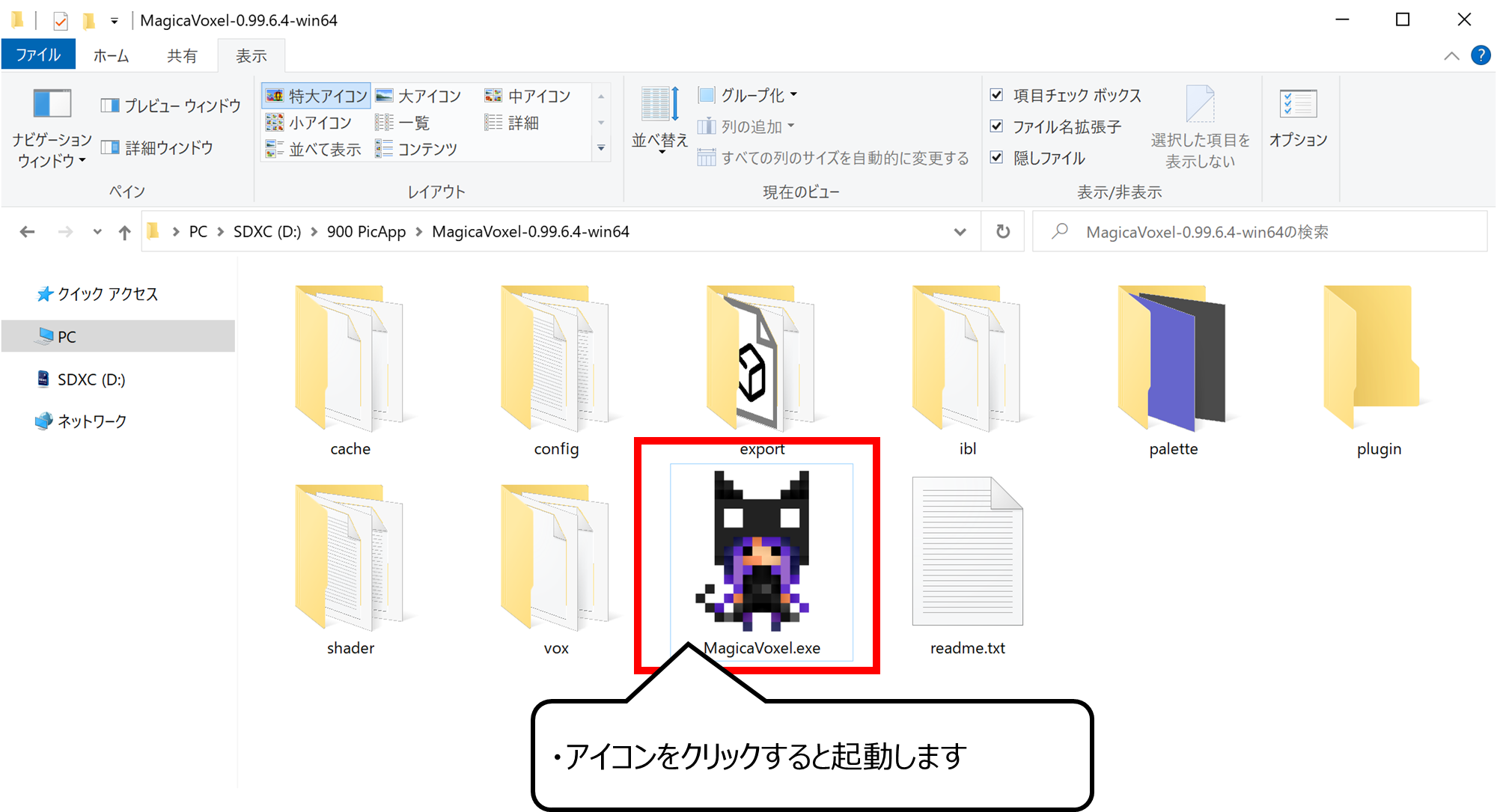Image resolution: width=1497 pixels, height=812 pixels.
Task: Expand the breadcrumb arrow after SDXC (D:)
Action: [x=314, y=232]
